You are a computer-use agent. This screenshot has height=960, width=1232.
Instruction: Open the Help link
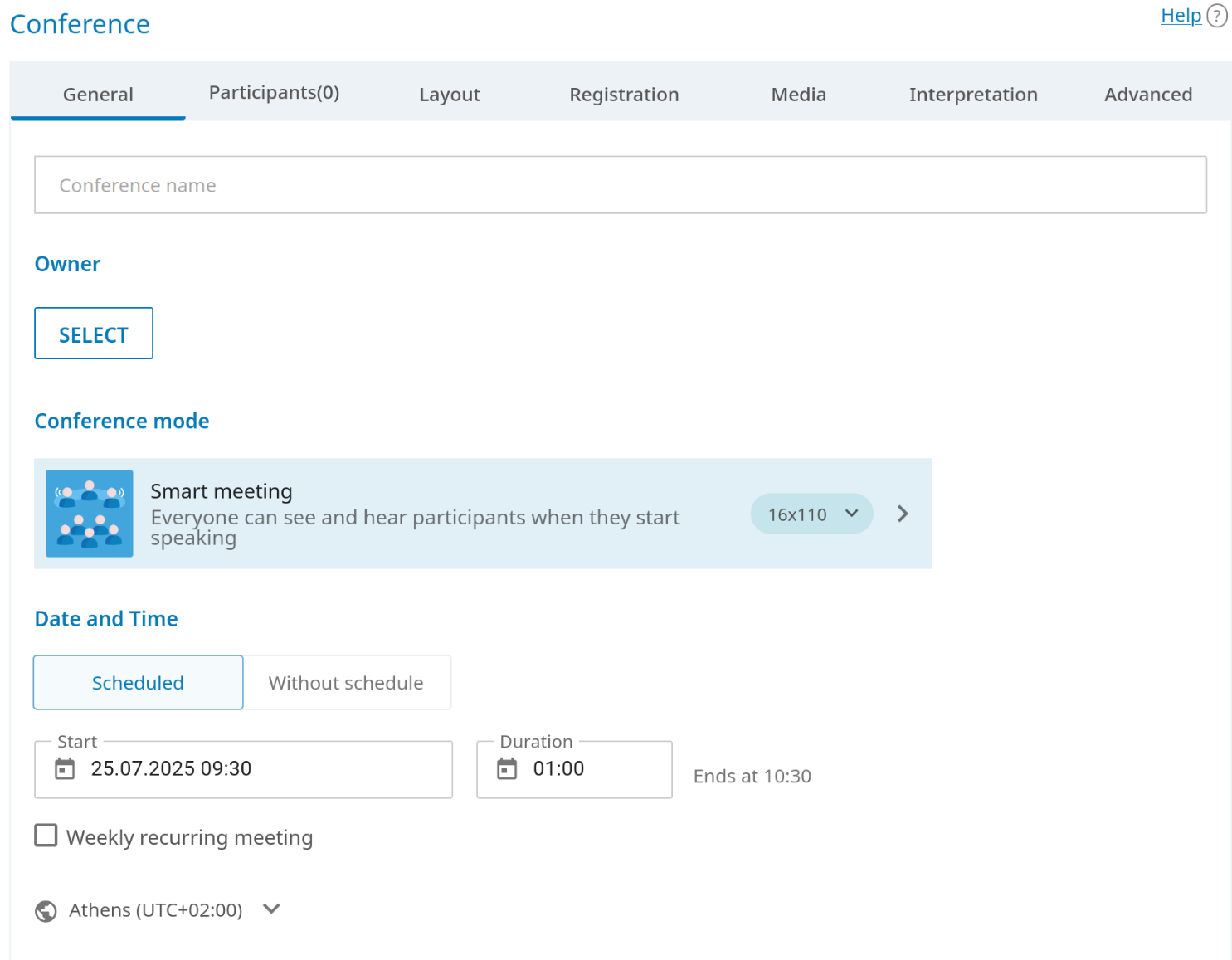[1181, 16]
